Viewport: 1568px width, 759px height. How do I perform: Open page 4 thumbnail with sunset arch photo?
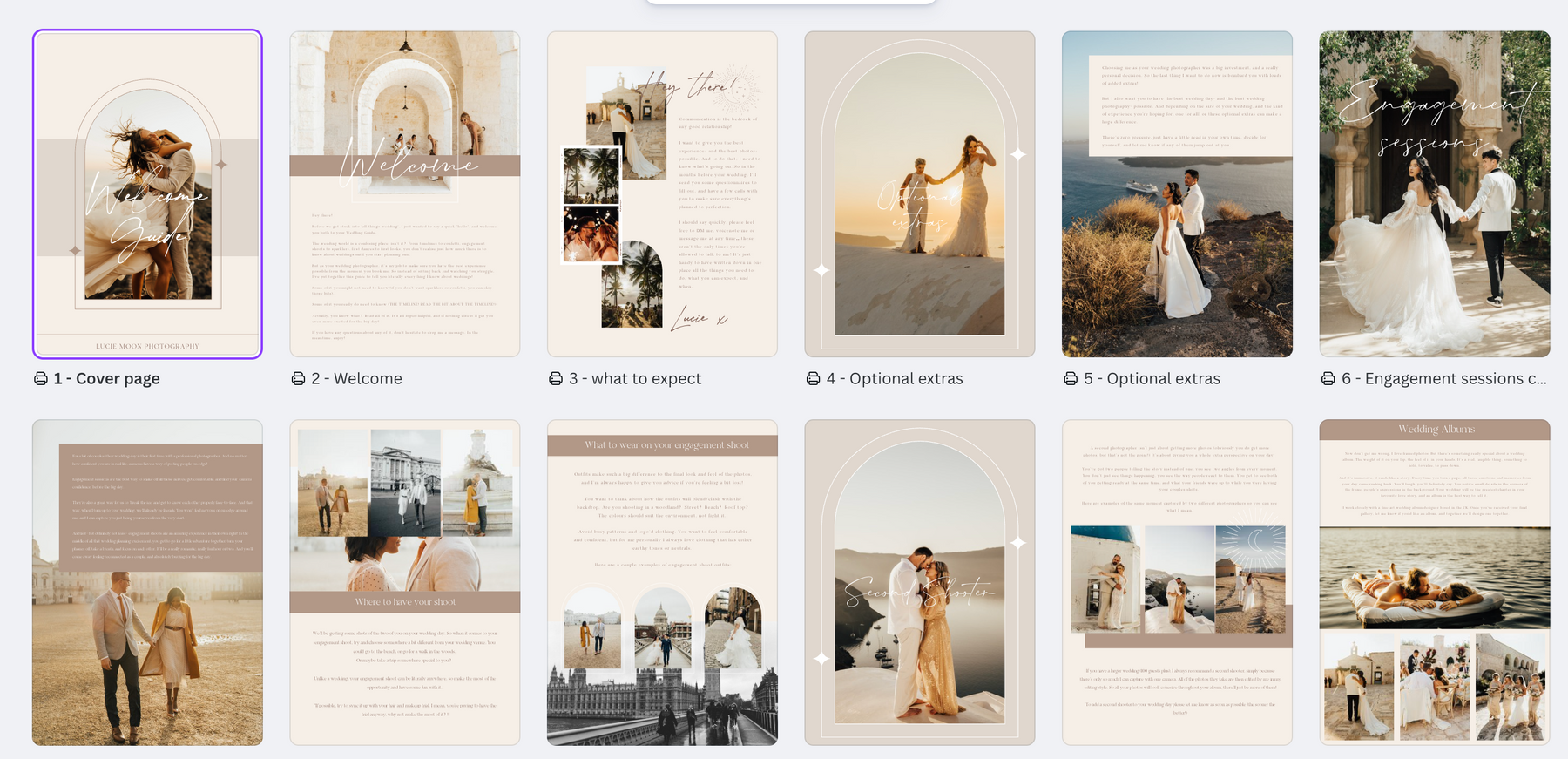[919, 194]
